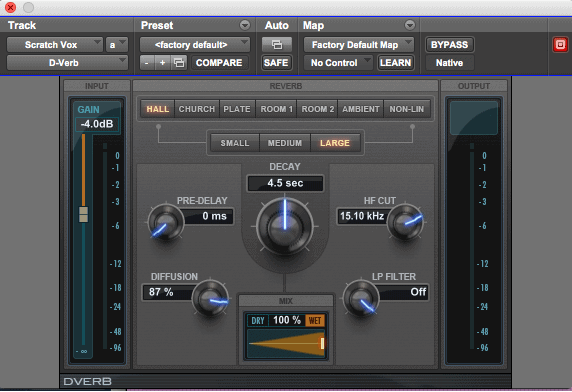The height and width of the screenshot is (392, 572).
Task: Click the DECAY knob
Action: pos(285,226)
